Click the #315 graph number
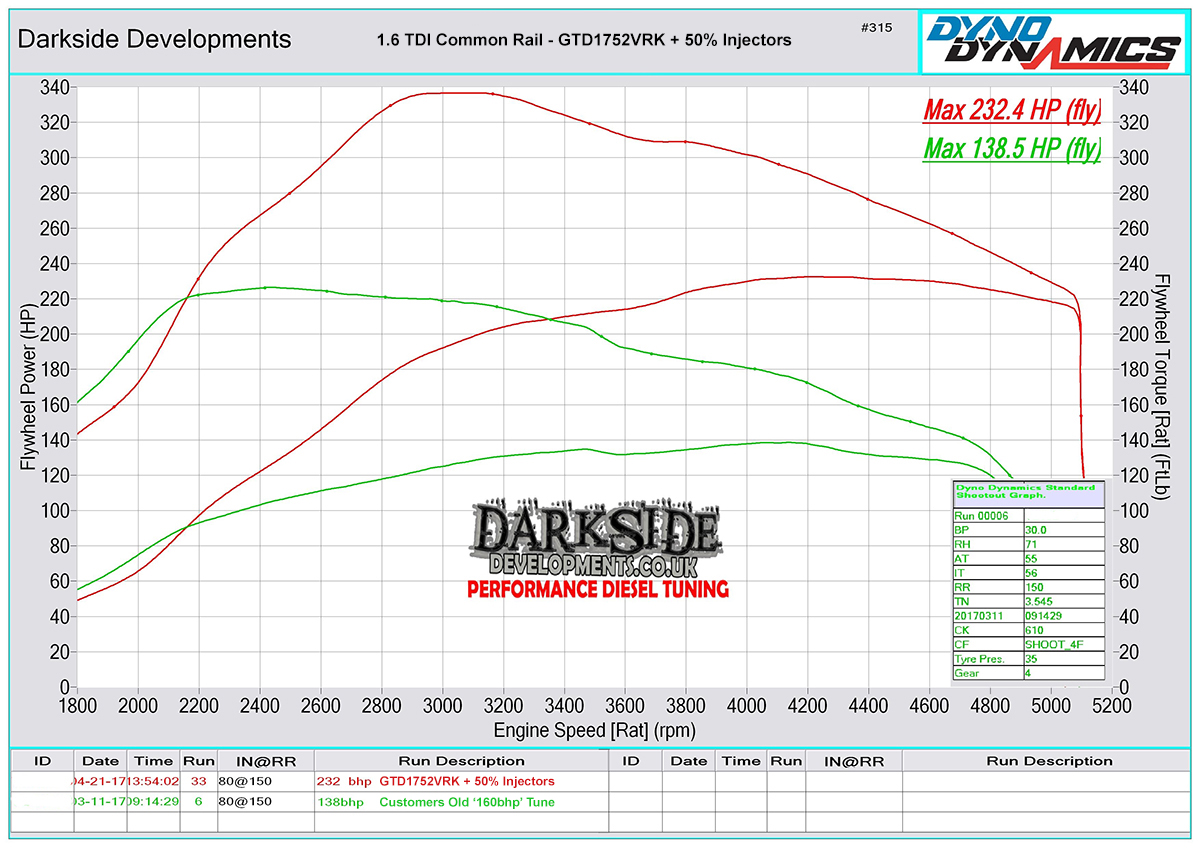Image resolution: width=1200 pixels, height=848 pixels. pos(875,27)
